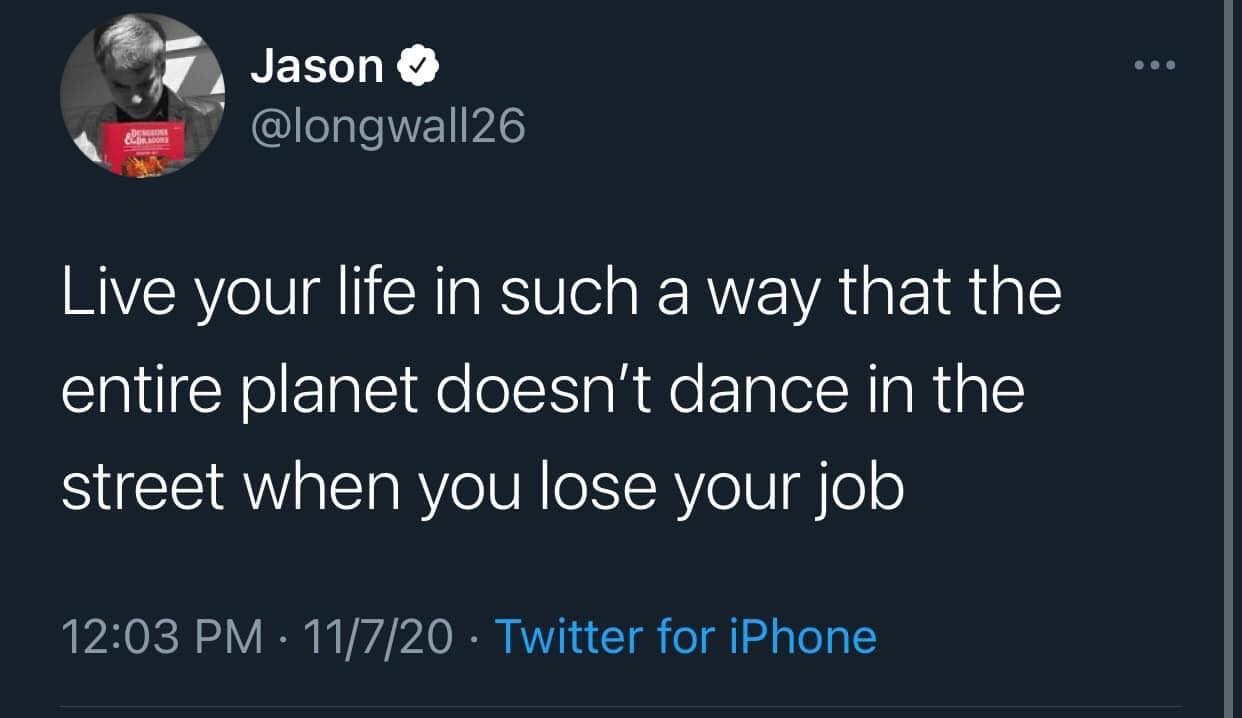Click the vertical scrollbar on the right edge
Viewport: 1242px width, 718px height.
coord(1229,359)
